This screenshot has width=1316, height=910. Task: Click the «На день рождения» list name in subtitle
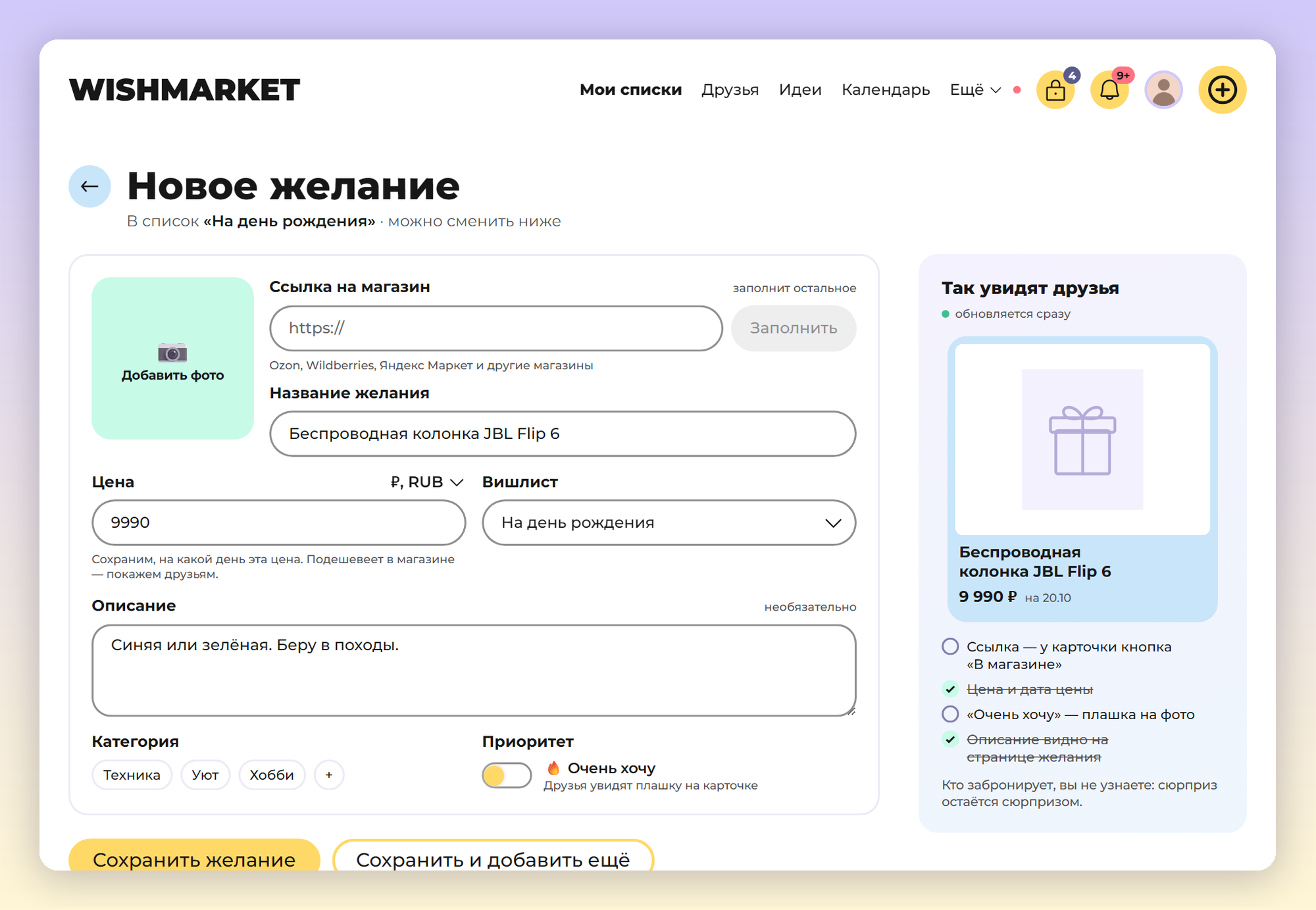point(290,221)
